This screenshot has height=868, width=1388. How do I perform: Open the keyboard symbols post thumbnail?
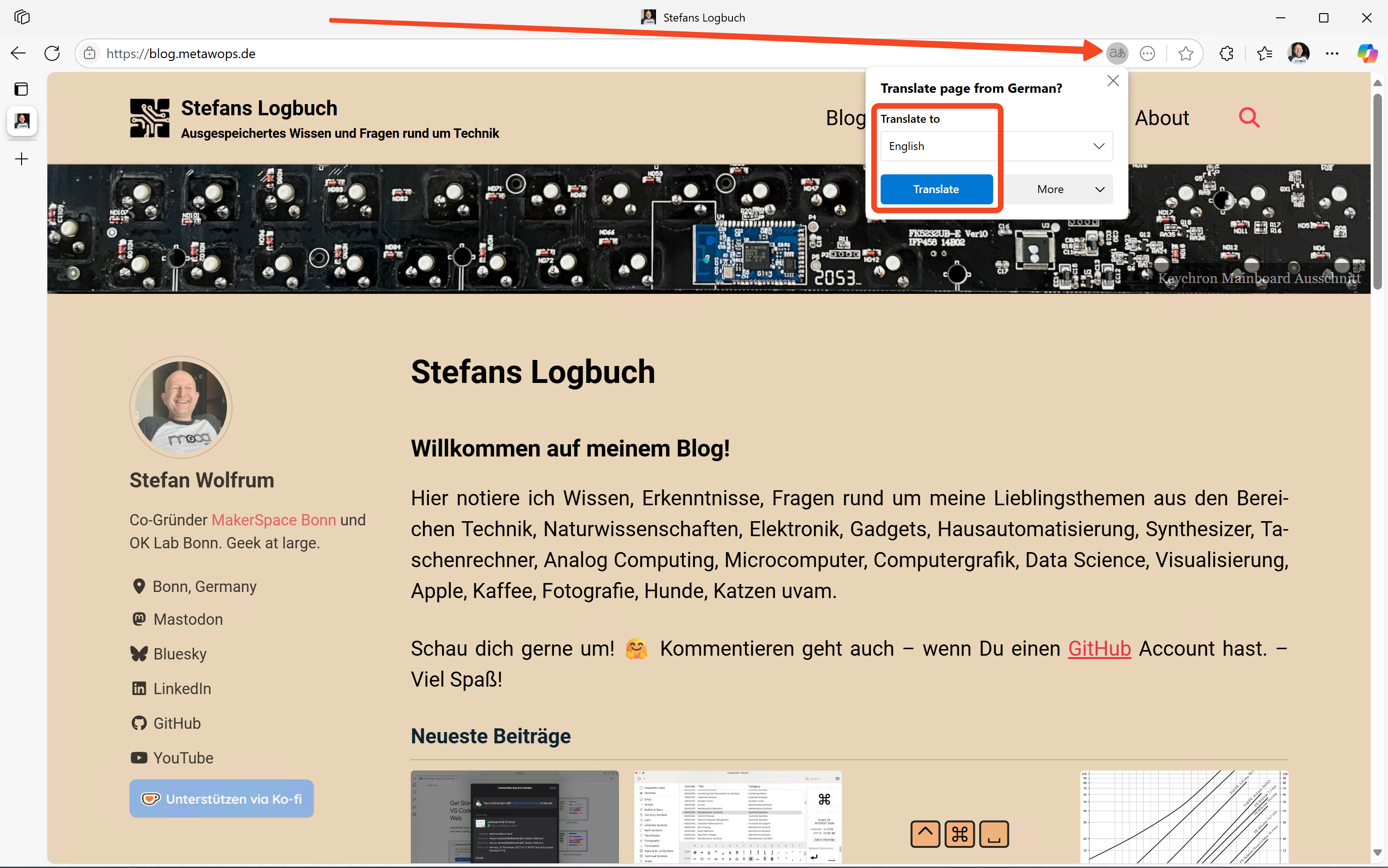(959, 834)
